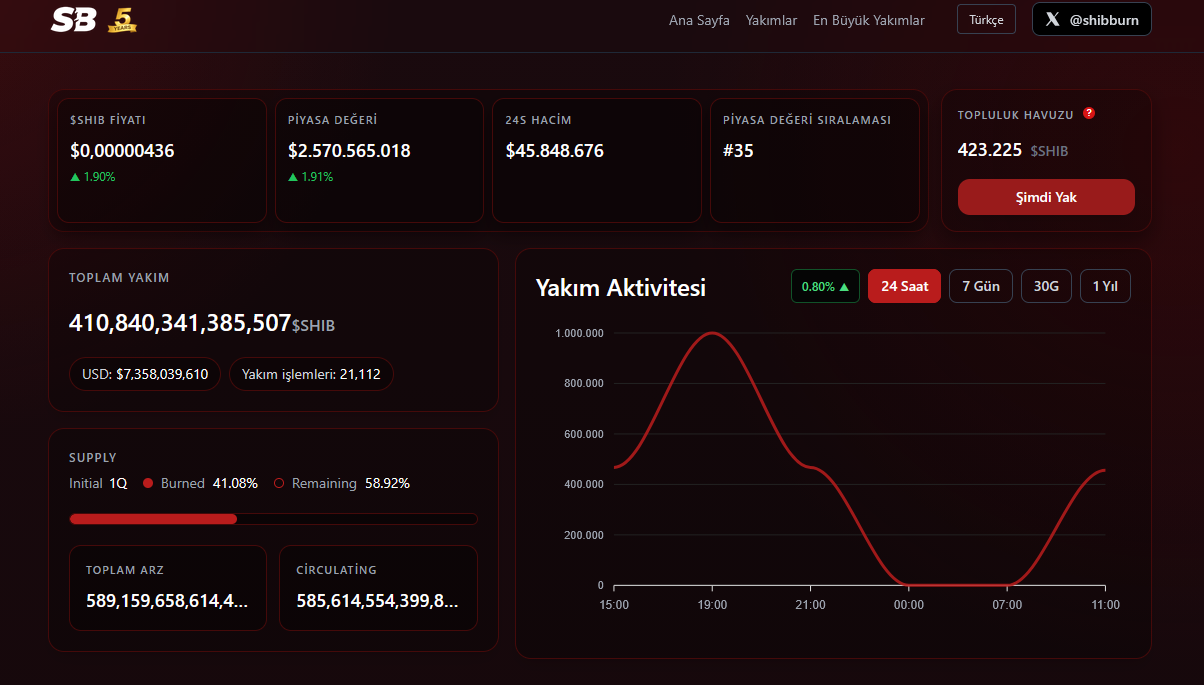
Task: Click the 5 Years anniversary badge
Action: point(122,19)
